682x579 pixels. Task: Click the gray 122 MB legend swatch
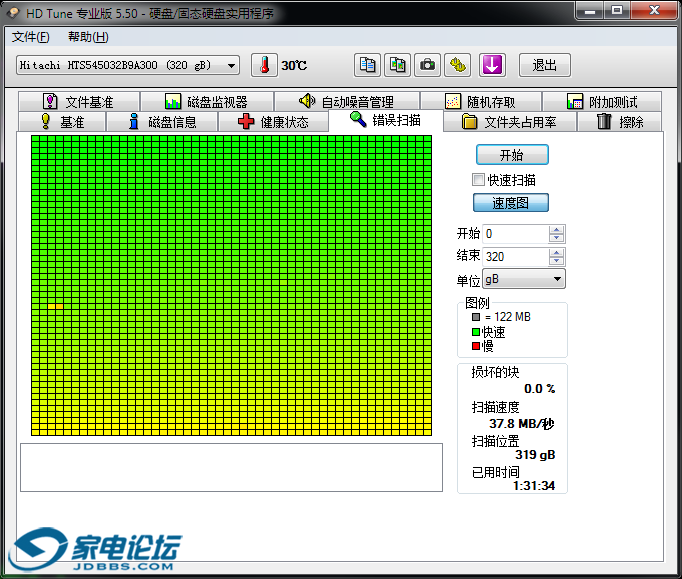point(476,317)
